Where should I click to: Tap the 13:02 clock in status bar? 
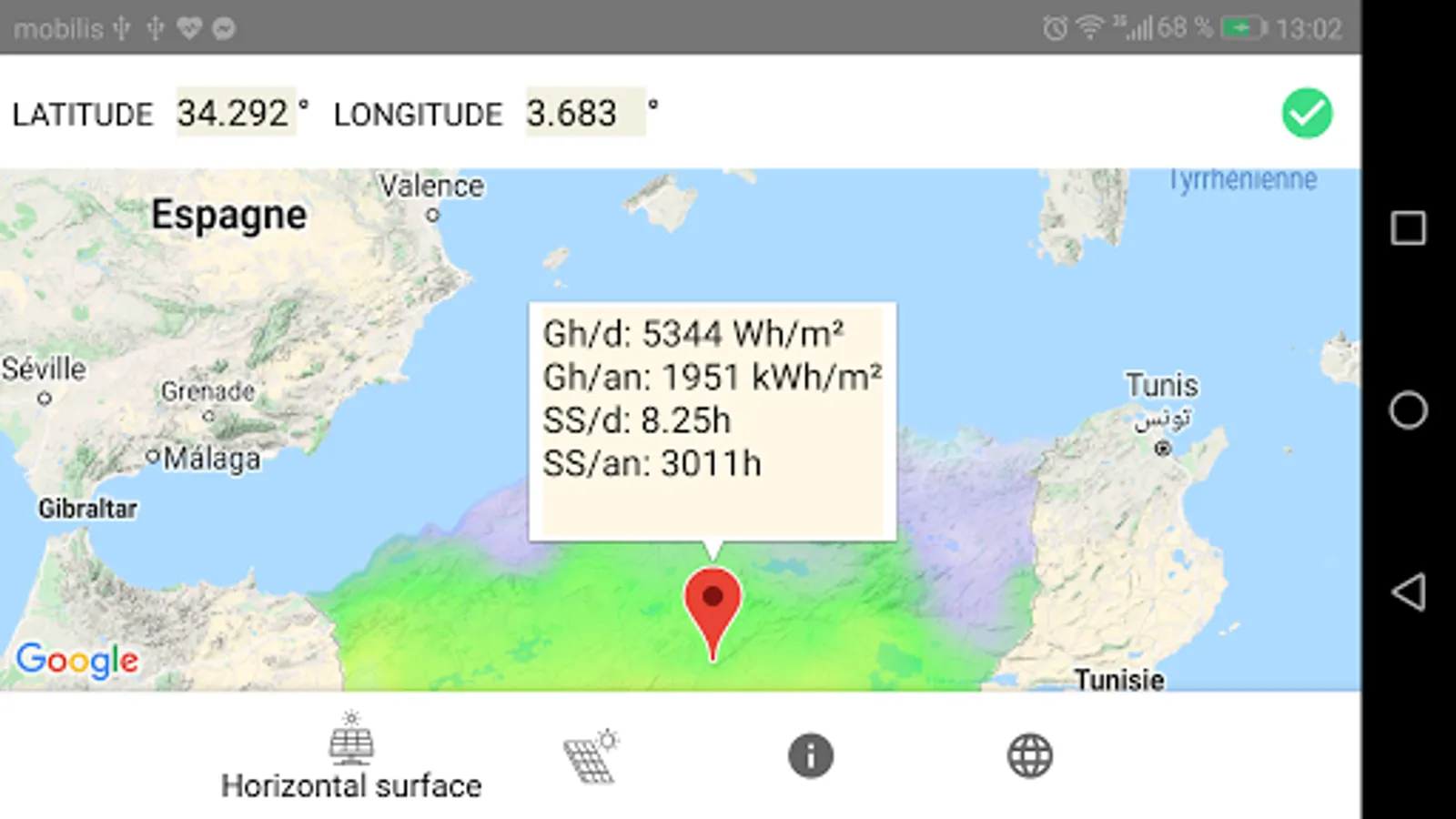1309,29
